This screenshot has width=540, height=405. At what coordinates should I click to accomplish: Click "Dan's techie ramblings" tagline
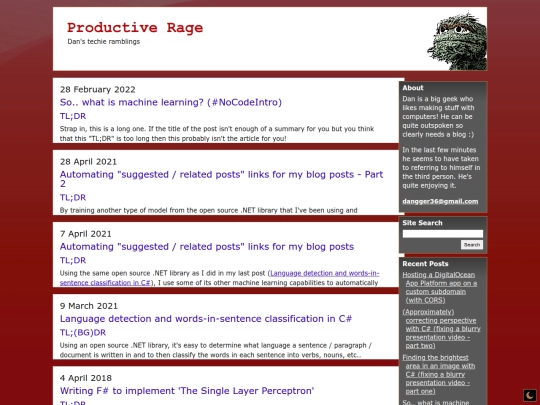[x=104, y=42]
